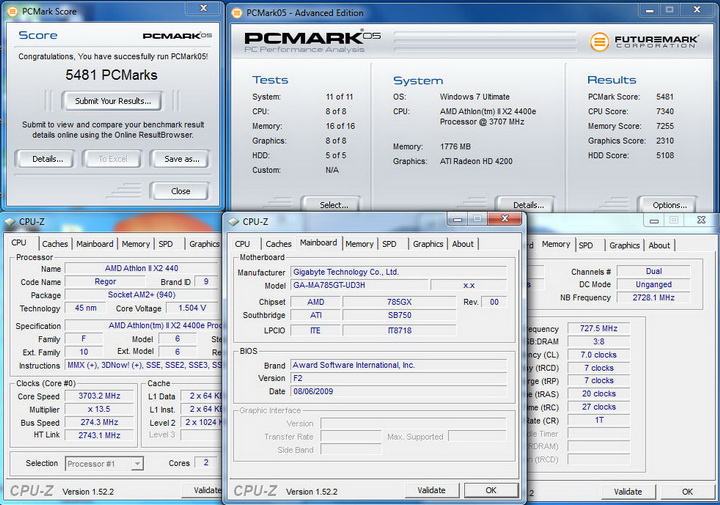Click the Southbridge field SB750

399,315
